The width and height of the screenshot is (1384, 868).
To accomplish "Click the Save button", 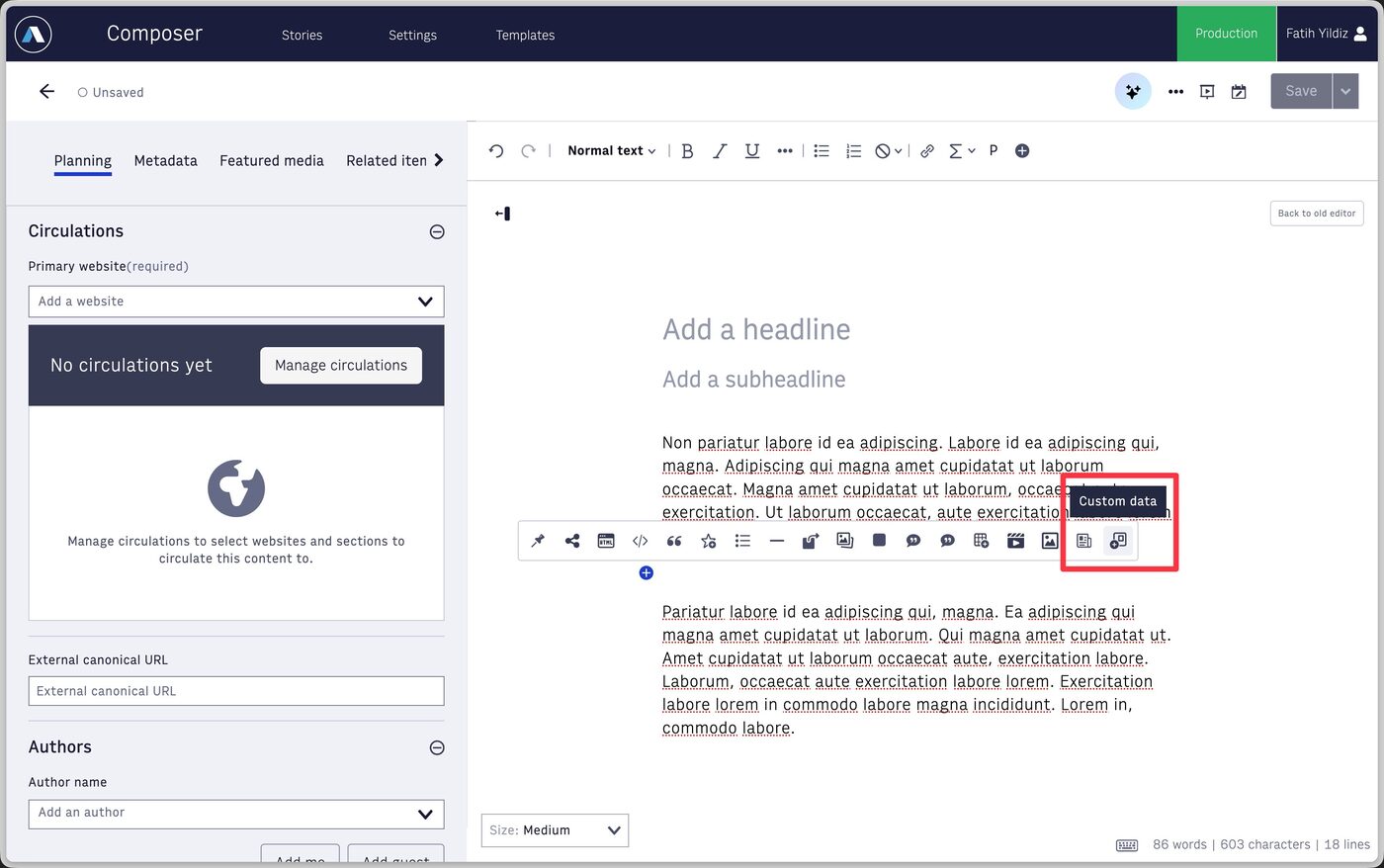I will [x=1301, y=91].
